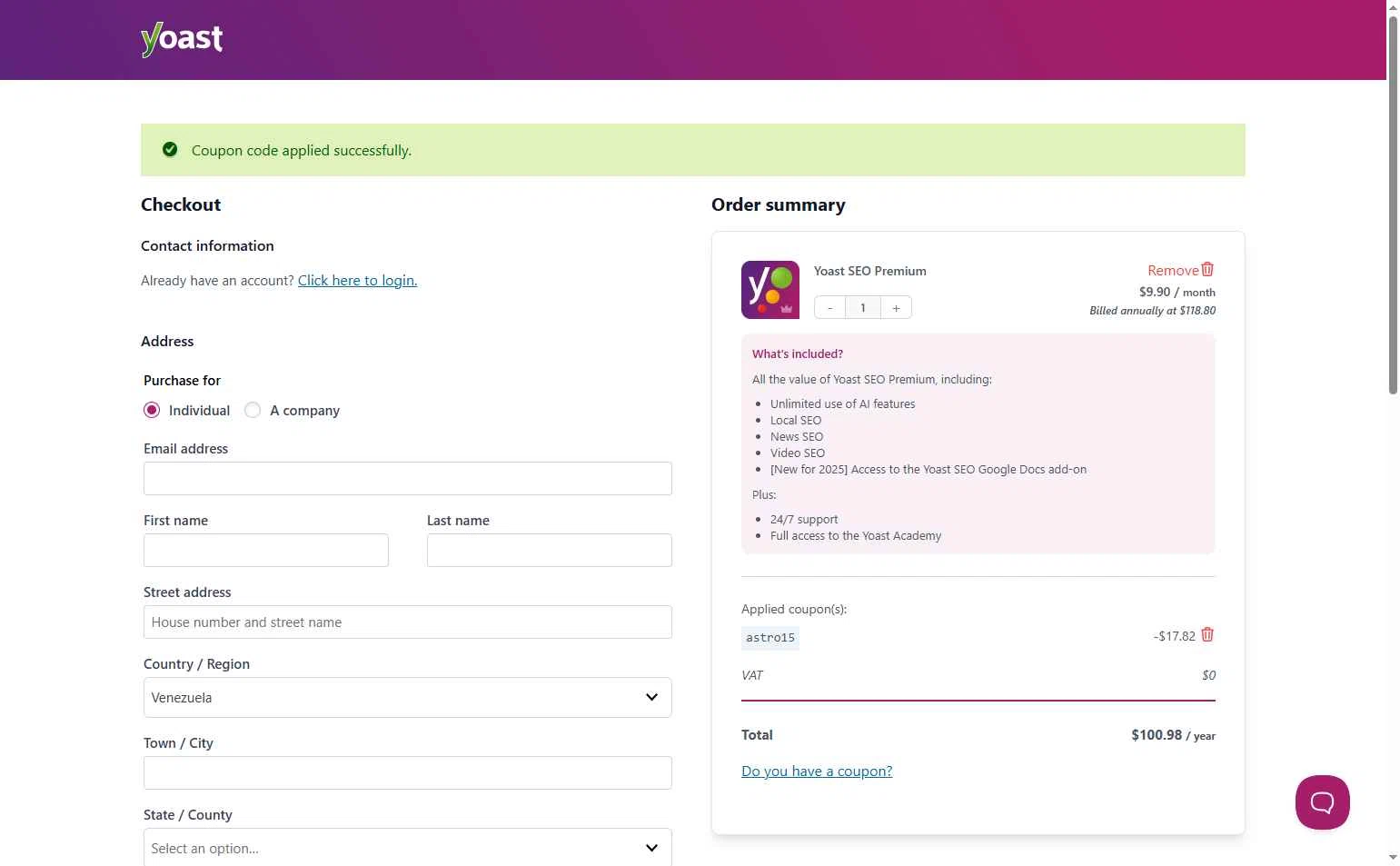Click the Yoast logo in the header

point(182,39)
